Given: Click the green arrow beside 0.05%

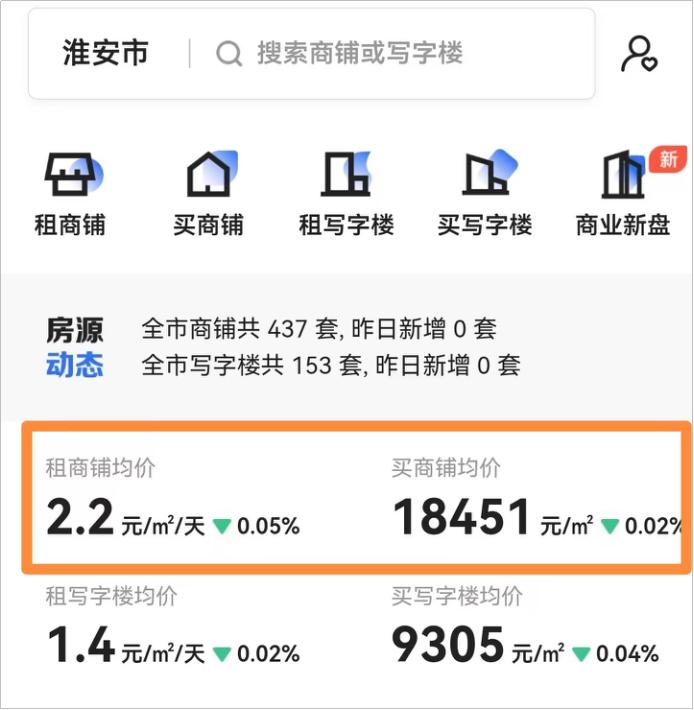Looking at the screenshot, I should [222, 526].
